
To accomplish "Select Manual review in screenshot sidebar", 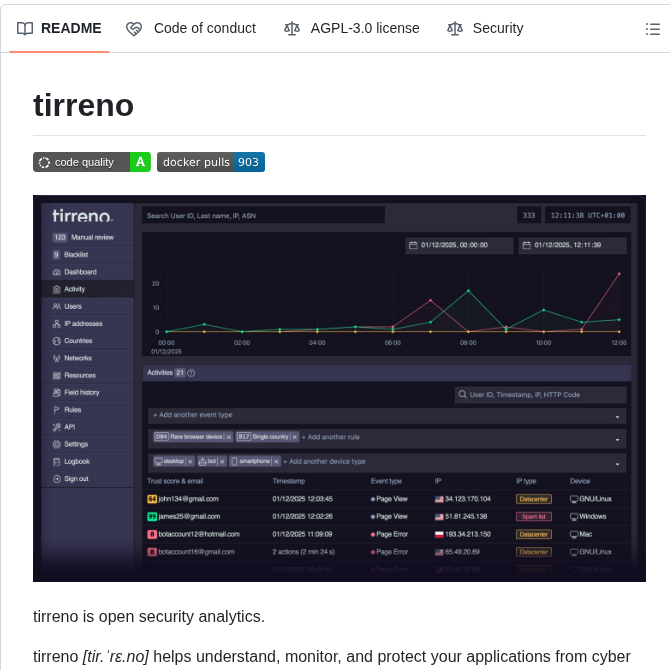I will [88, 237].
